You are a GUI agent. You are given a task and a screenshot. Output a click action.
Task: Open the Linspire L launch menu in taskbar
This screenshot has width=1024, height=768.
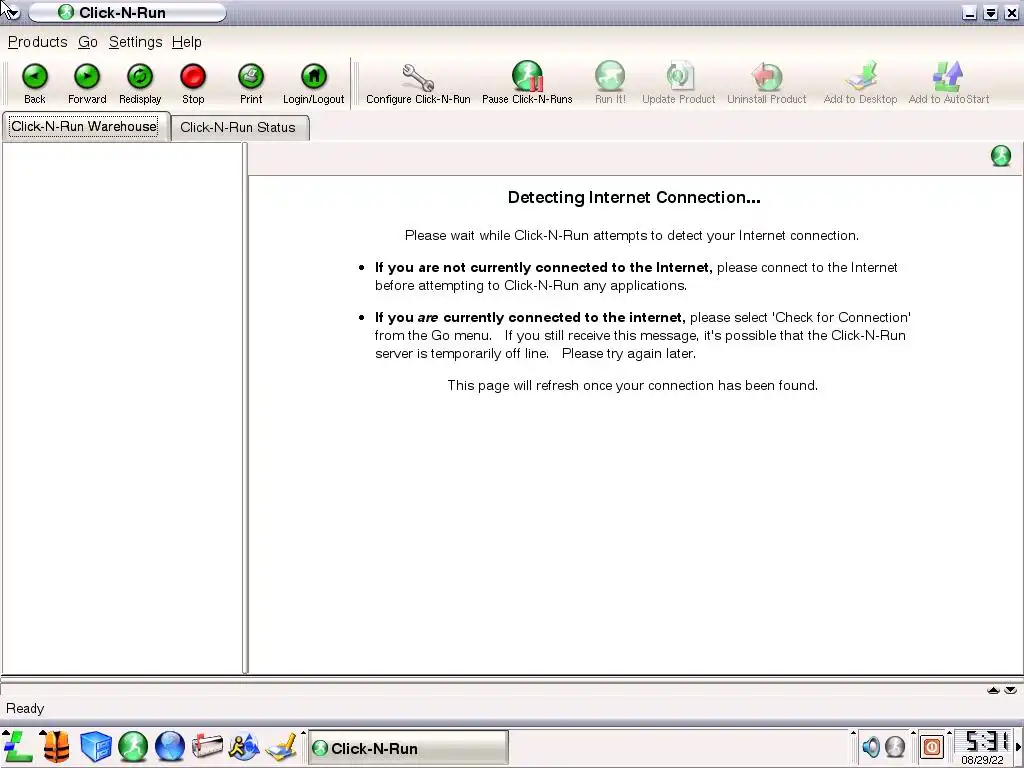(18, 746)
